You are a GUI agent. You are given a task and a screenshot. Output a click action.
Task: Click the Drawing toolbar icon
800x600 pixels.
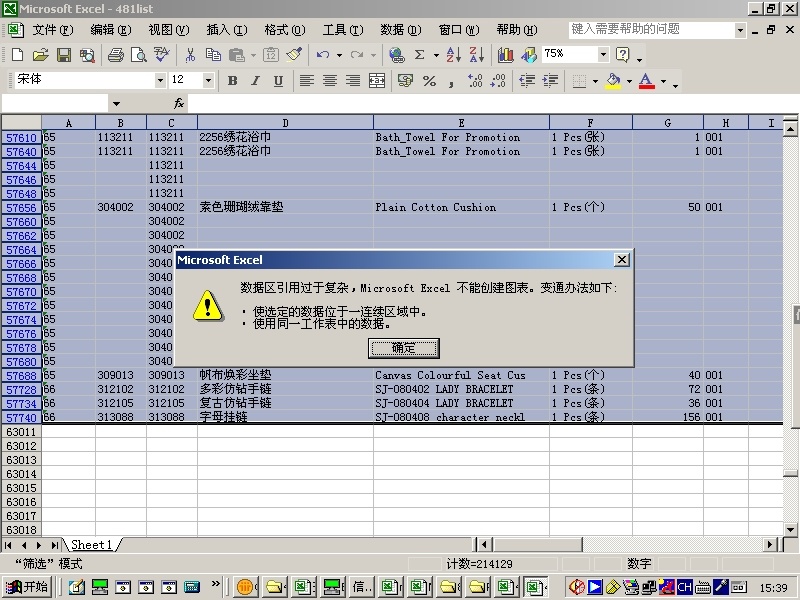pyautogui.click(x=529, y=55)
